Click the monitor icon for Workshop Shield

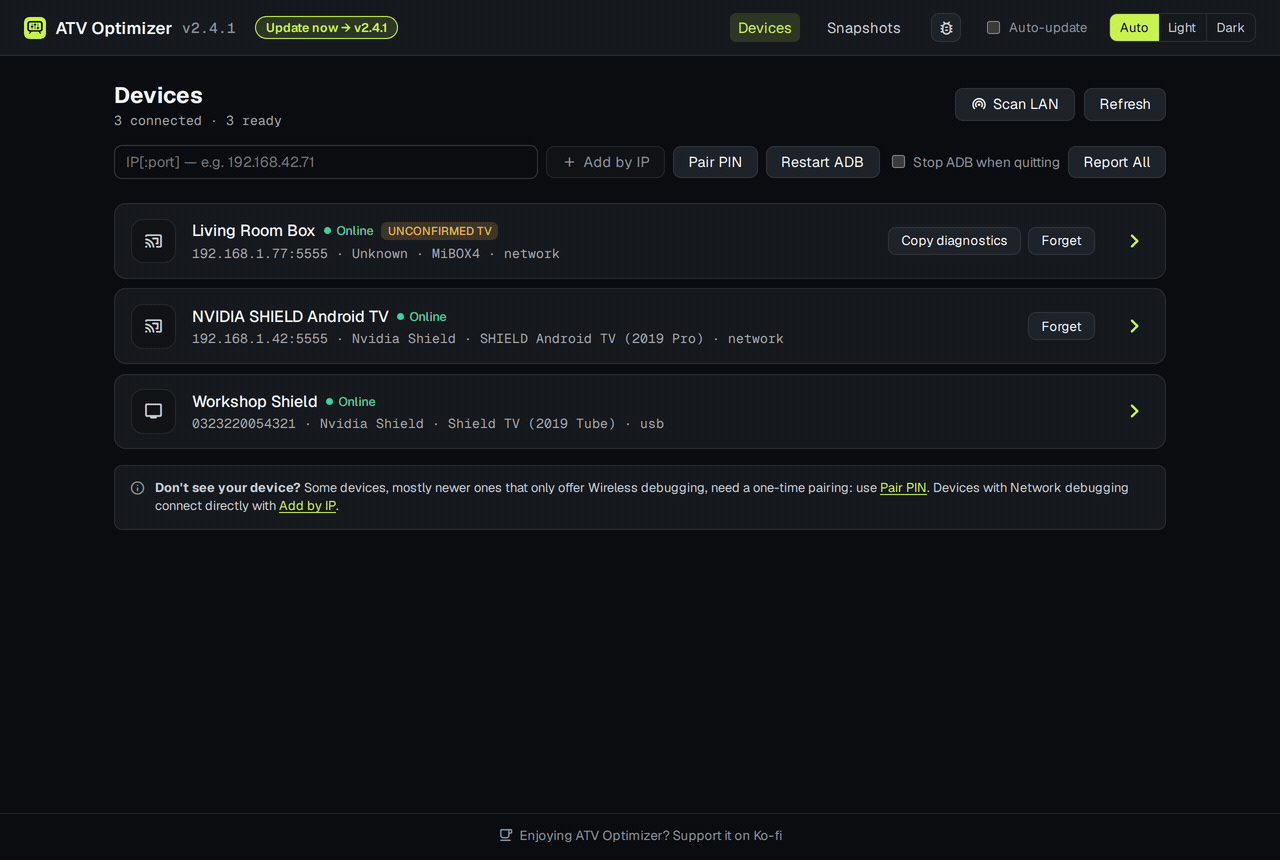(x=153, y=411)
